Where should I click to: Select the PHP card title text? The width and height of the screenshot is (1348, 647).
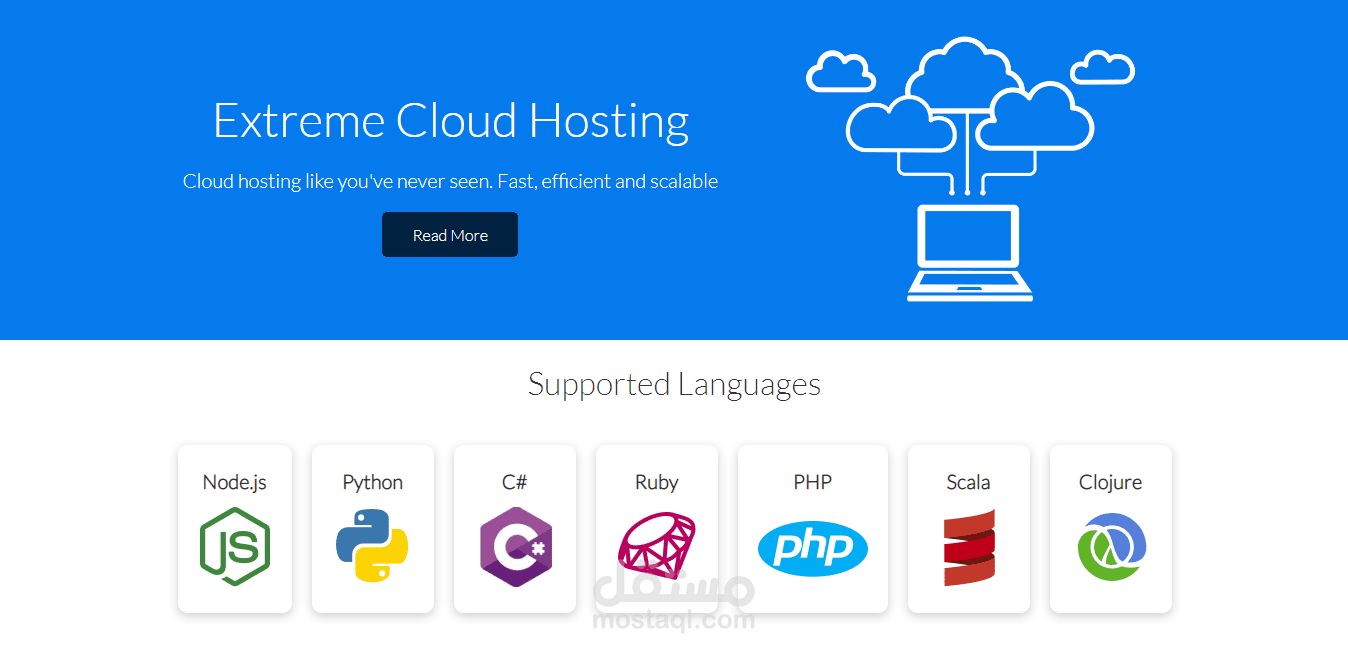pos(813,482)
